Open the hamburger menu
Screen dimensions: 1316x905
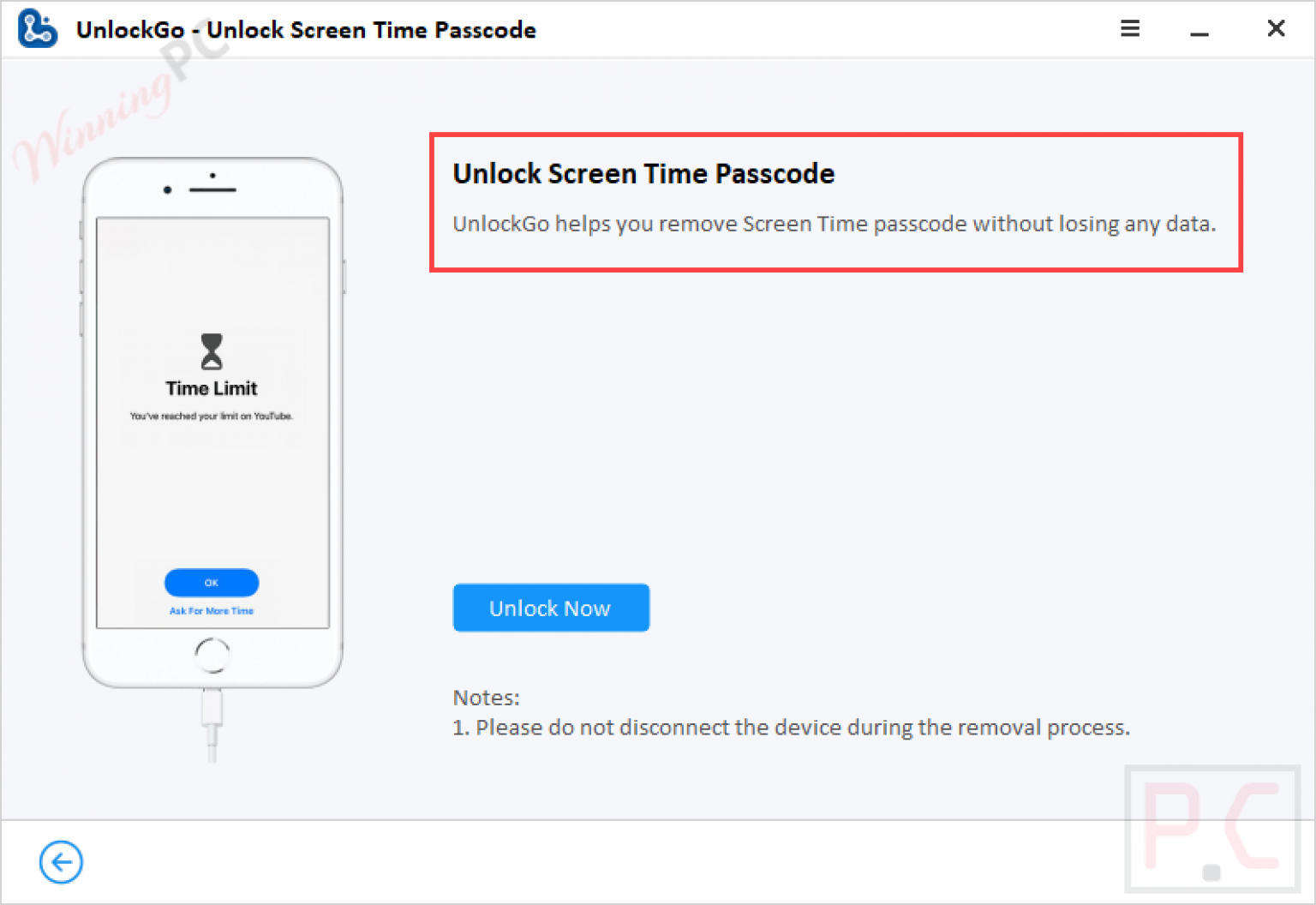point(1129,28)
